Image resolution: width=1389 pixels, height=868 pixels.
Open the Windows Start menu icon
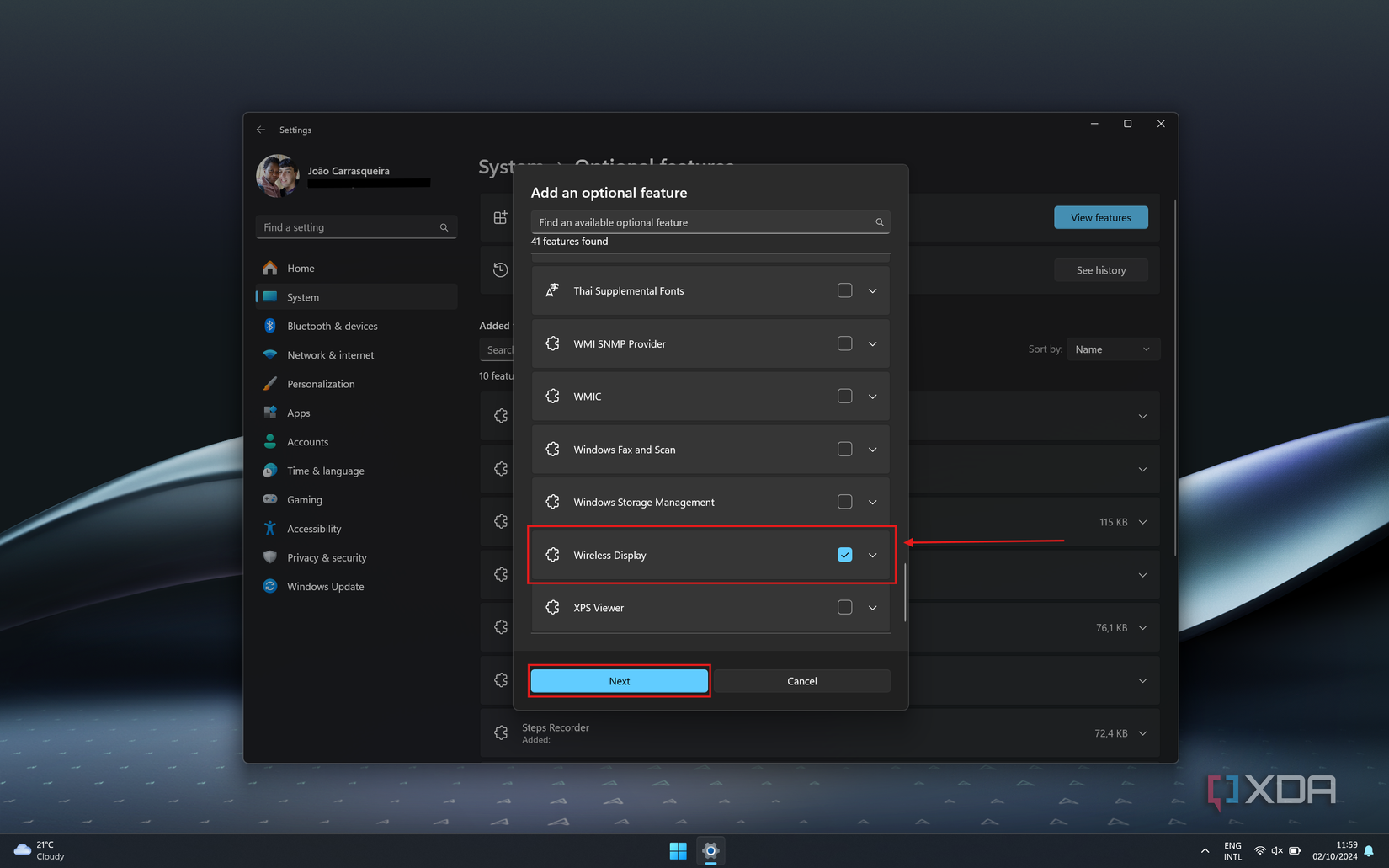click(x=678, y=850)
